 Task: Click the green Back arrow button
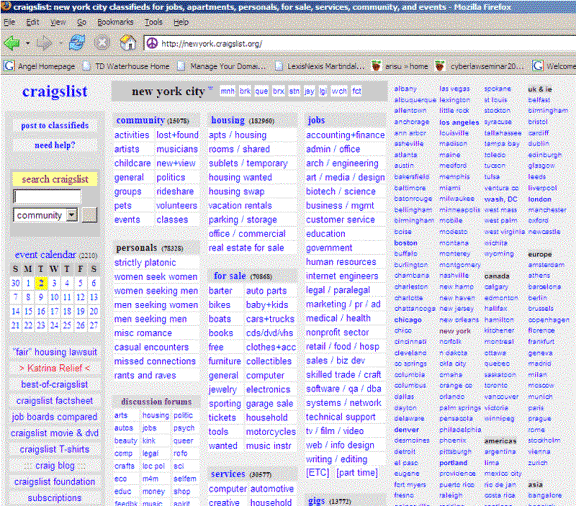click(x=12, y=43)
